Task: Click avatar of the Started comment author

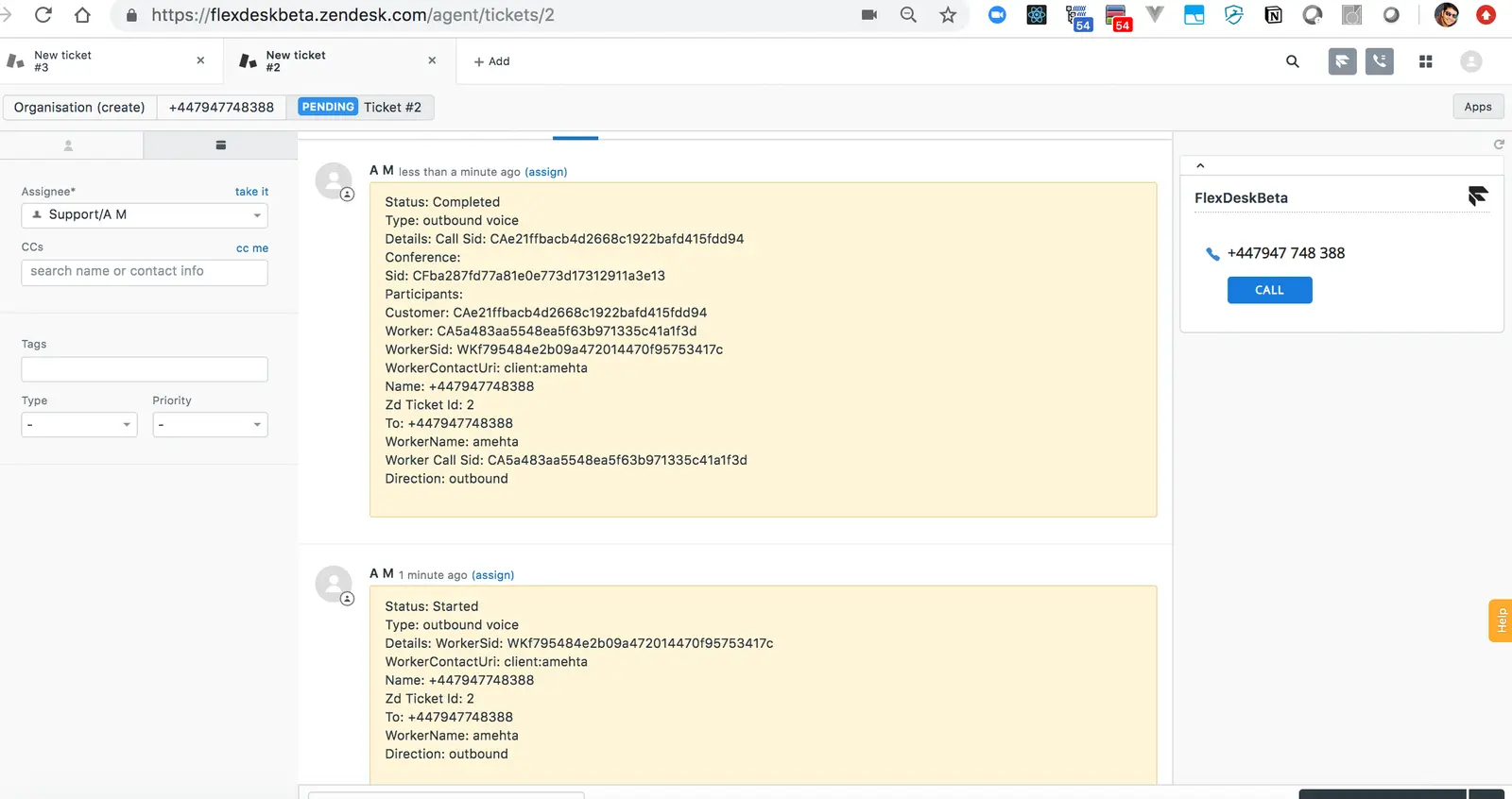Action: (334, 585)
